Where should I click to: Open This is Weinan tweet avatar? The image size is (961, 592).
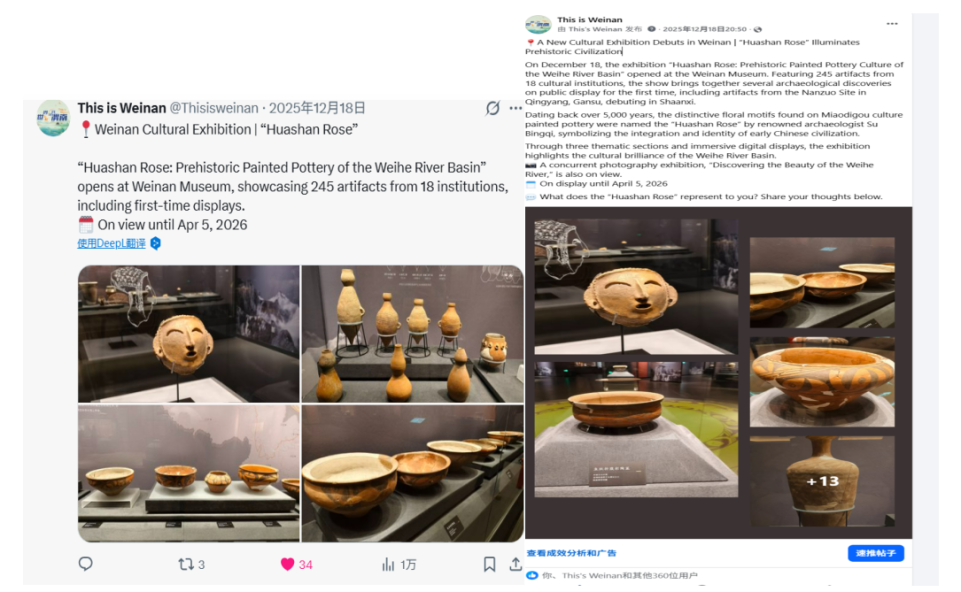(53, 118)
